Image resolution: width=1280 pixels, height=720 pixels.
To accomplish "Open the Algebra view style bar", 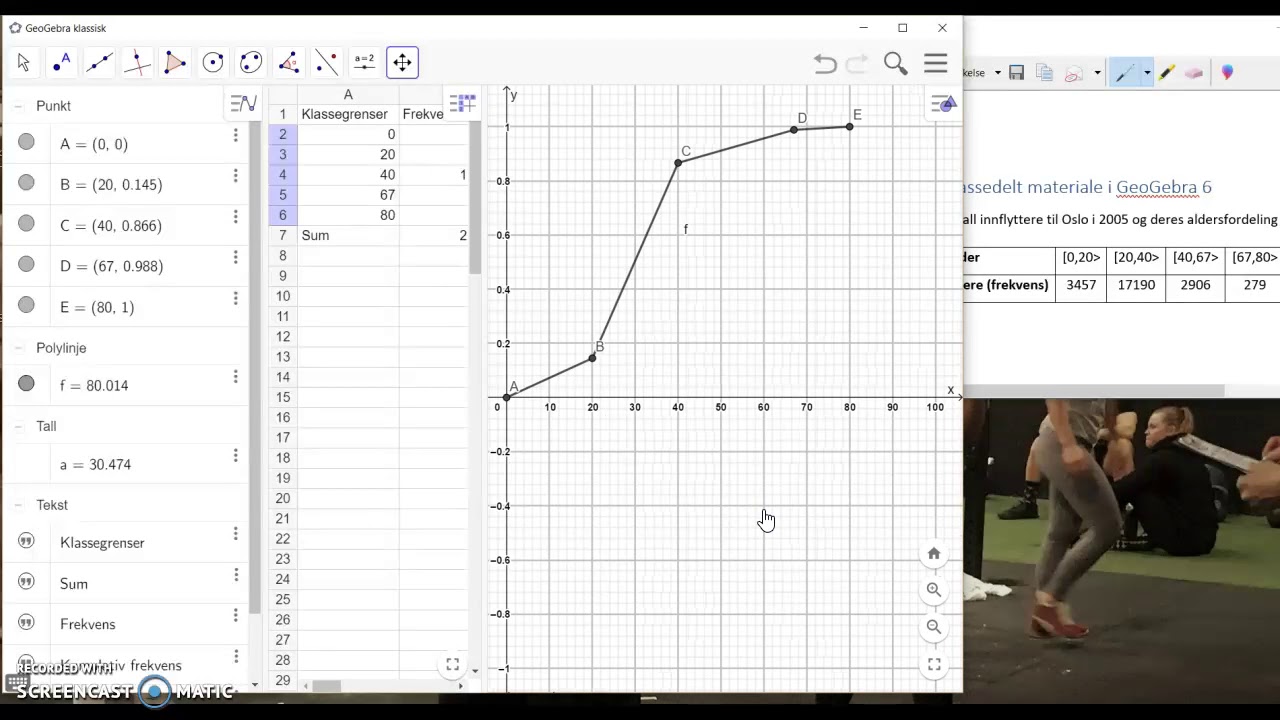I will click(243, 103).
